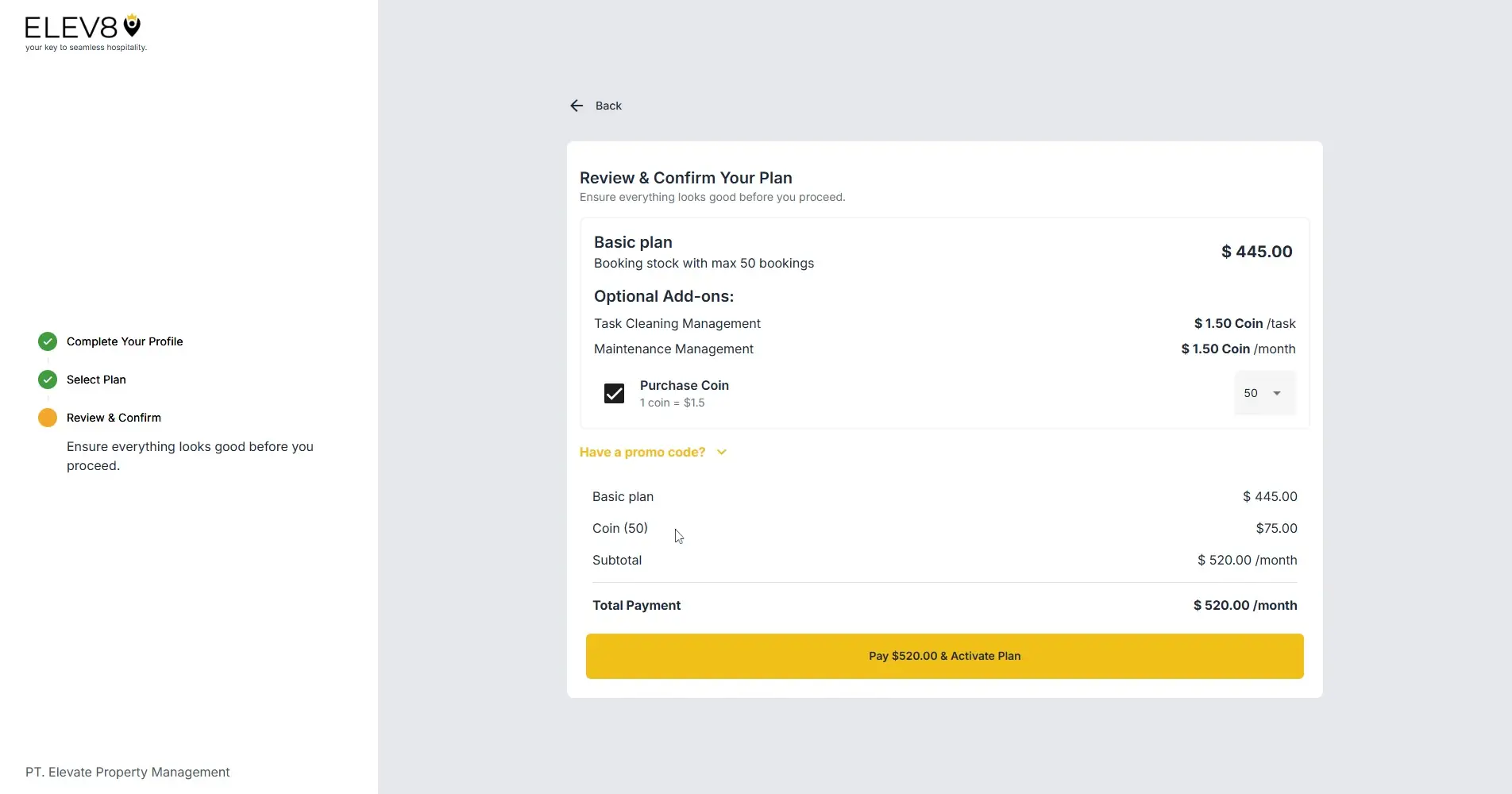Select the Select Plan step
This screenshot has height=794, width=1512.
point(95,379)
